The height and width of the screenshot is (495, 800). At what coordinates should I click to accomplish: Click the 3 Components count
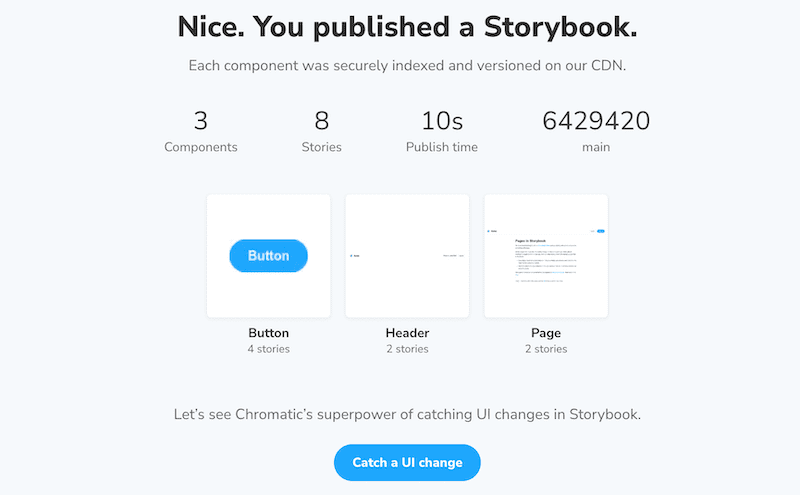[x=201, y=122]
